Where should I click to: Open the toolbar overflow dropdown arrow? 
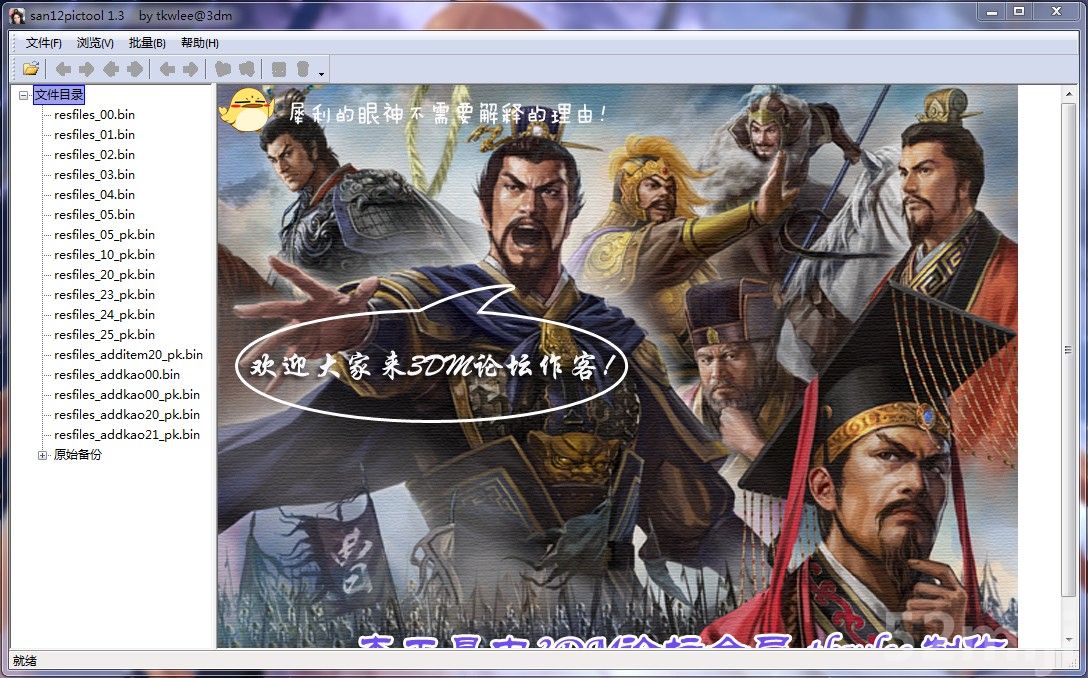point(321,73)
